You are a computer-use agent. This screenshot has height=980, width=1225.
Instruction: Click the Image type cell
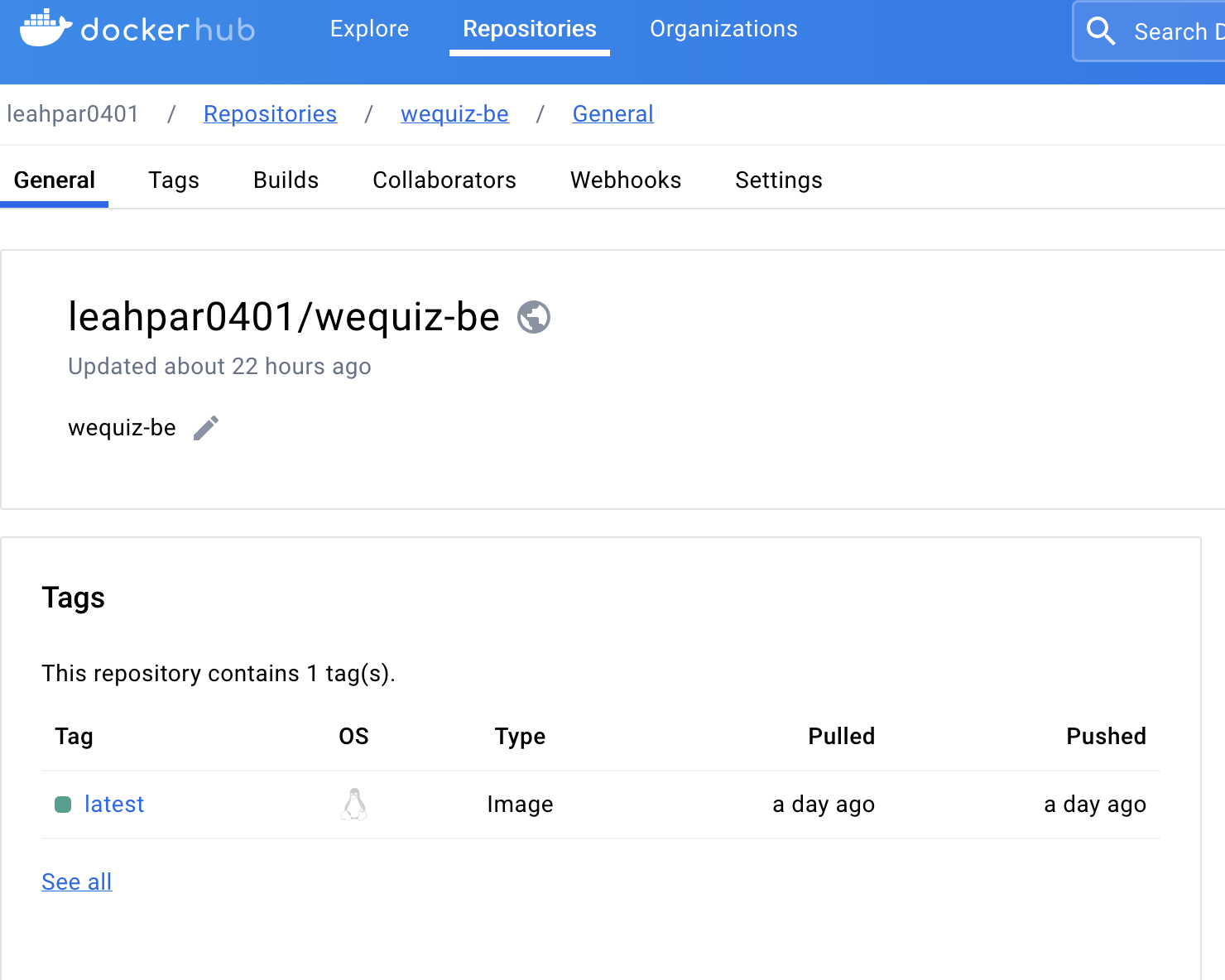point(520,805)
